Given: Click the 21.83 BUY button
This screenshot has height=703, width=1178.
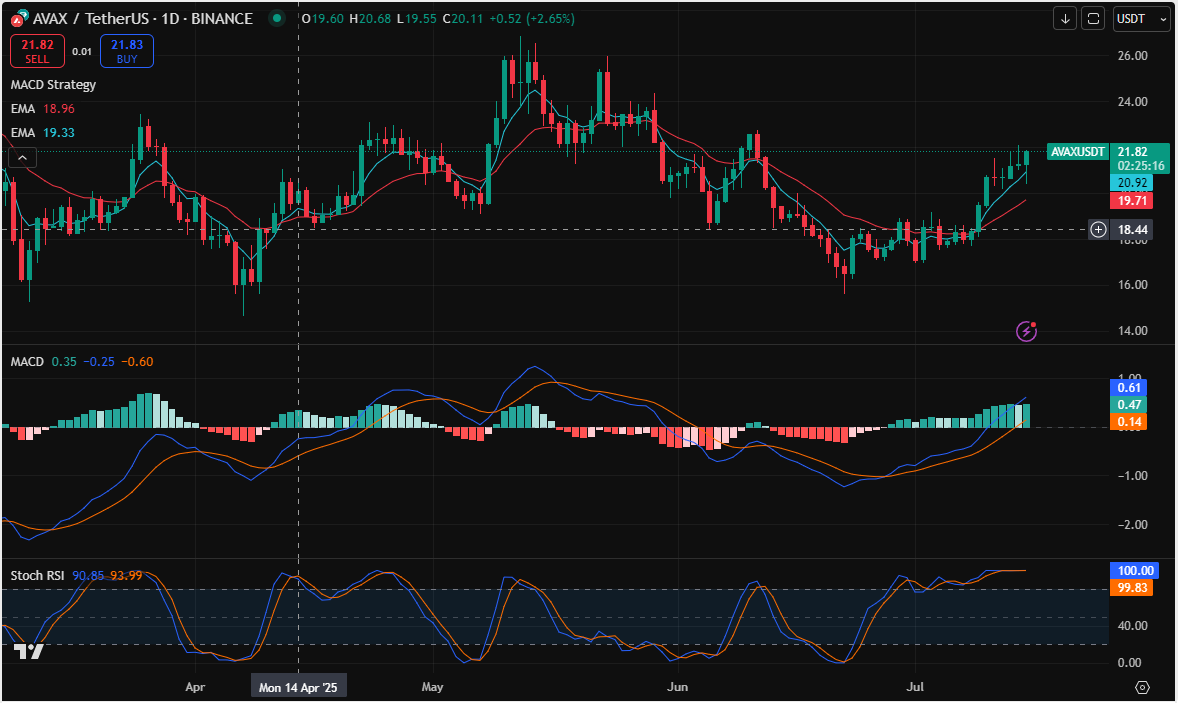Looking at the screenshot, I should [x=127, y=51].
